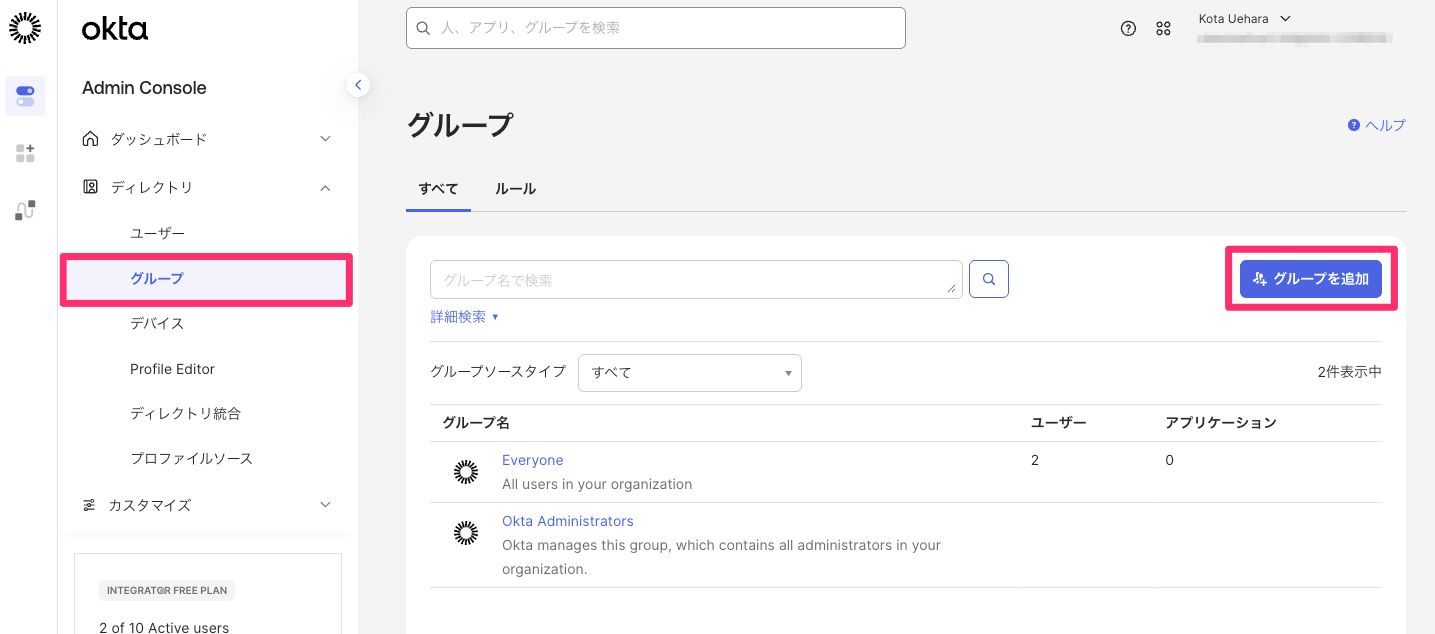Open the workflows icon in left rail
The width and height of the screenshot is (1435, 634).
25,210
